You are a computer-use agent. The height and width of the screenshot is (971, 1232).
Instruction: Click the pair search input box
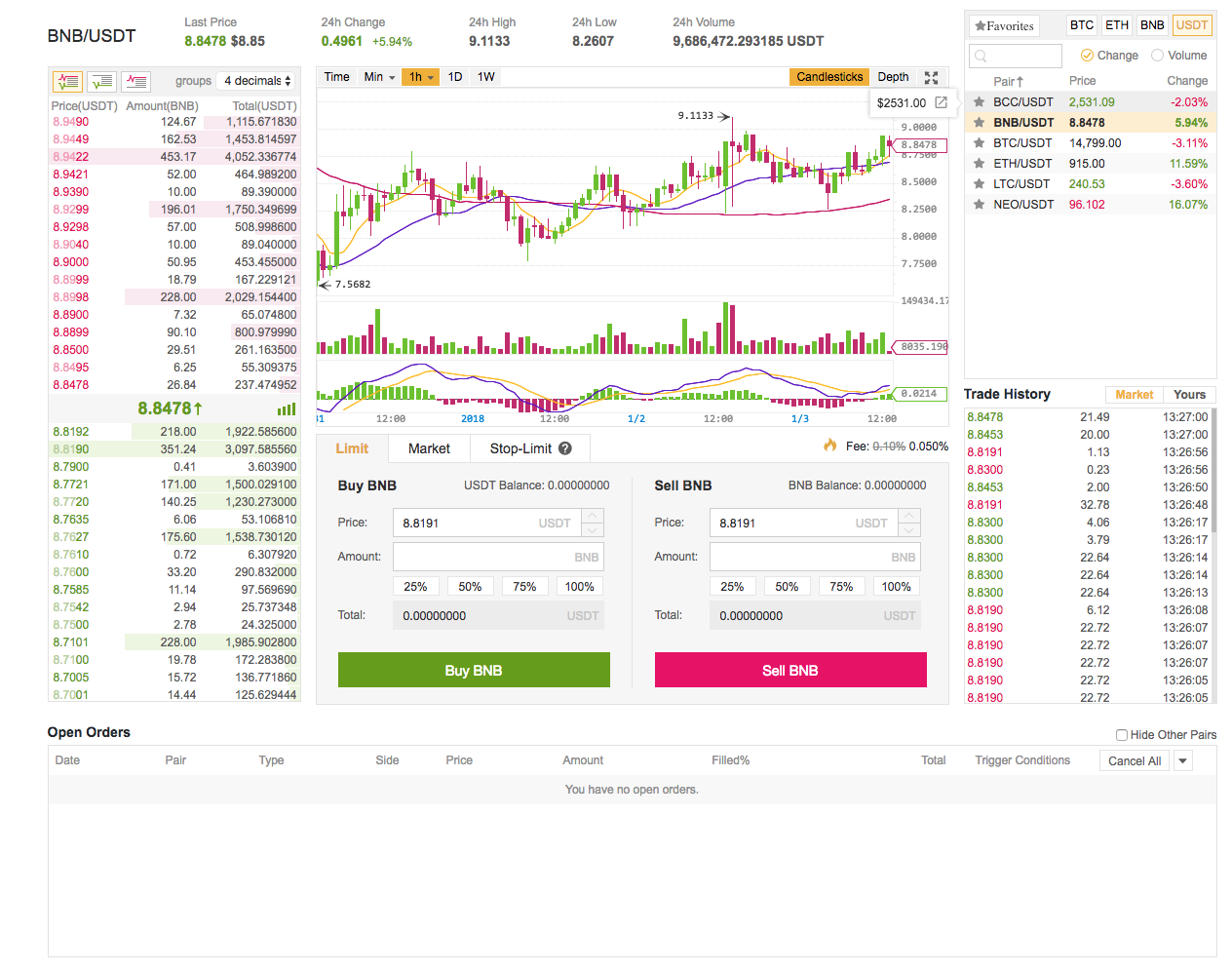point(1015,56)
